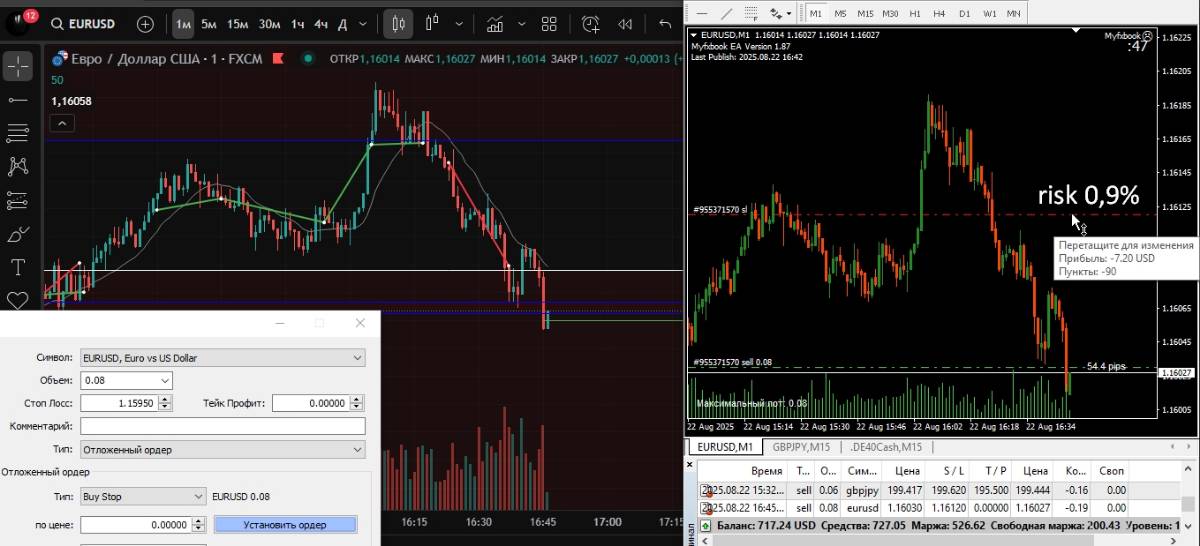Undo last action with the arrow button
The image size is (1200, 546).
(x=665, y=24)
